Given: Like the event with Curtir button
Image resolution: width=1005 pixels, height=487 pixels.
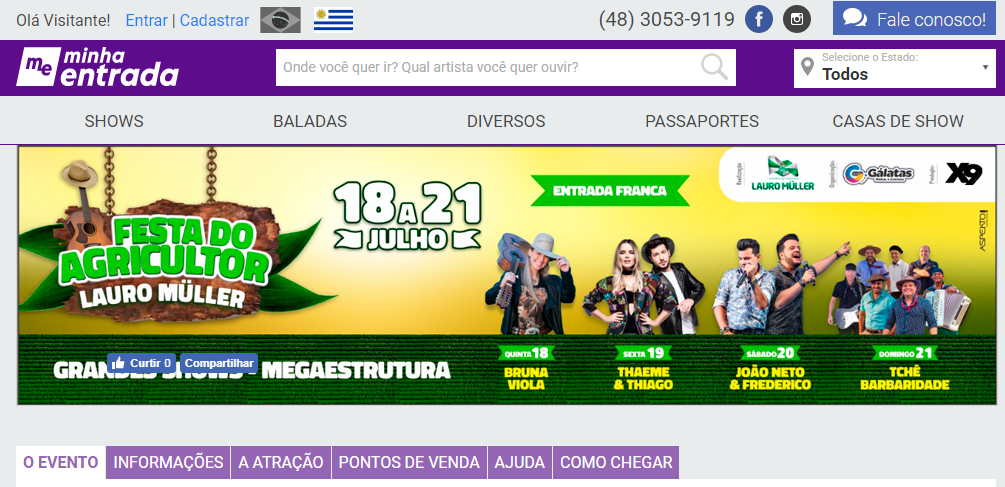Looking at the screenshot, I should point(142,363).
